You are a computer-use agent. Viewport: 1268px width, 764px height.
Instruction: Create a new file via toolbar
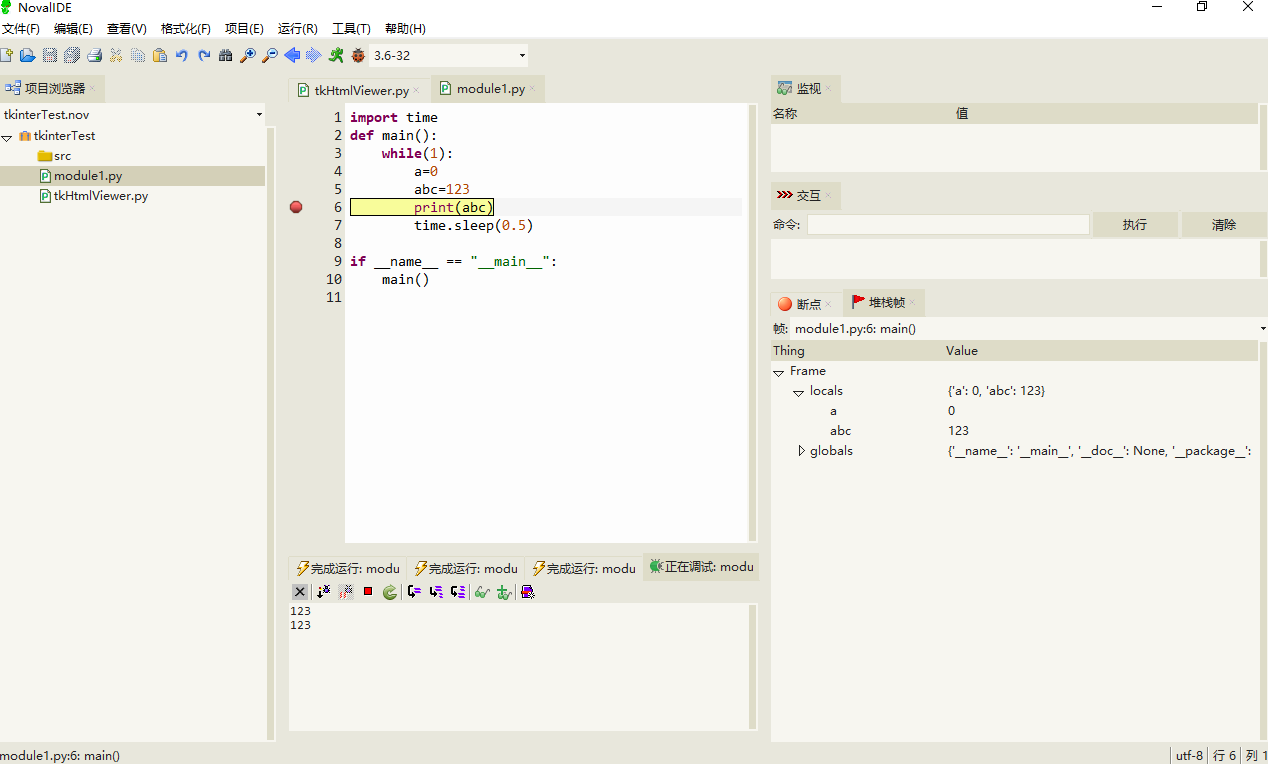click(7, 55)
